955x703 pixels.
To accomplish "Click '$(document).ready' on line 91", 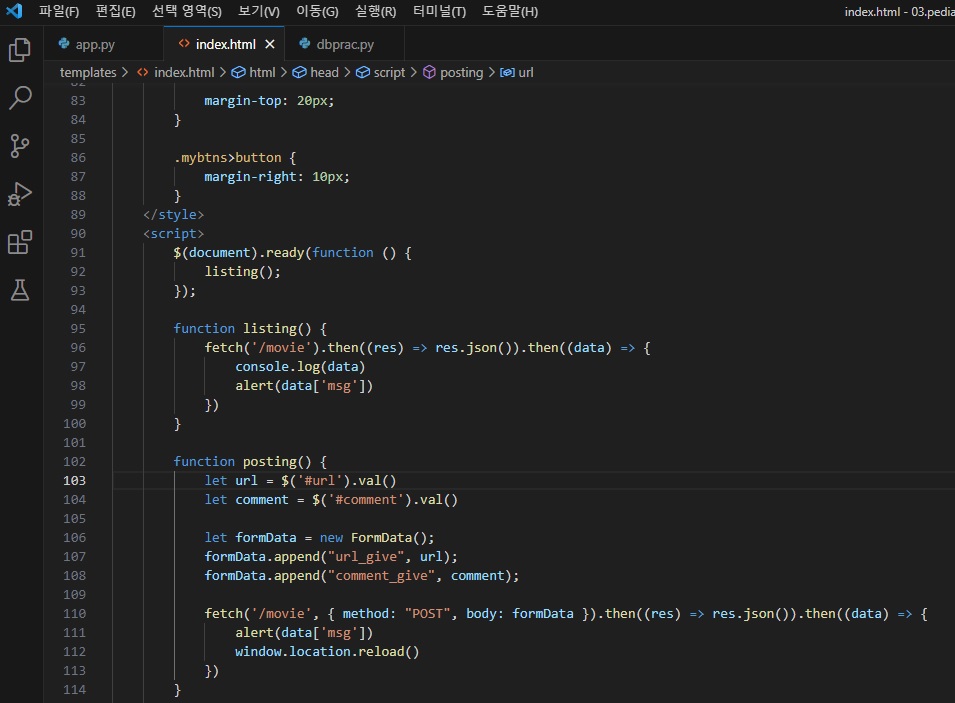I will pyautogui.click(x=239, y=252).
